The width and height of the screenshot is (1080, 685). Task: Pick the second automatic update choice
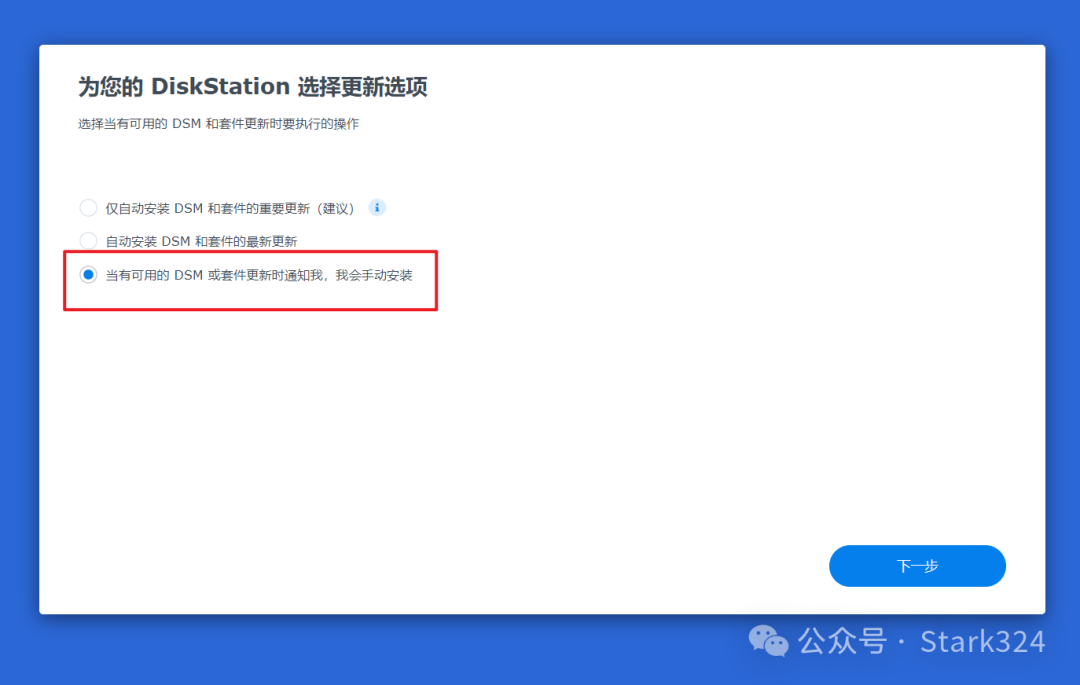coord(88,240)
